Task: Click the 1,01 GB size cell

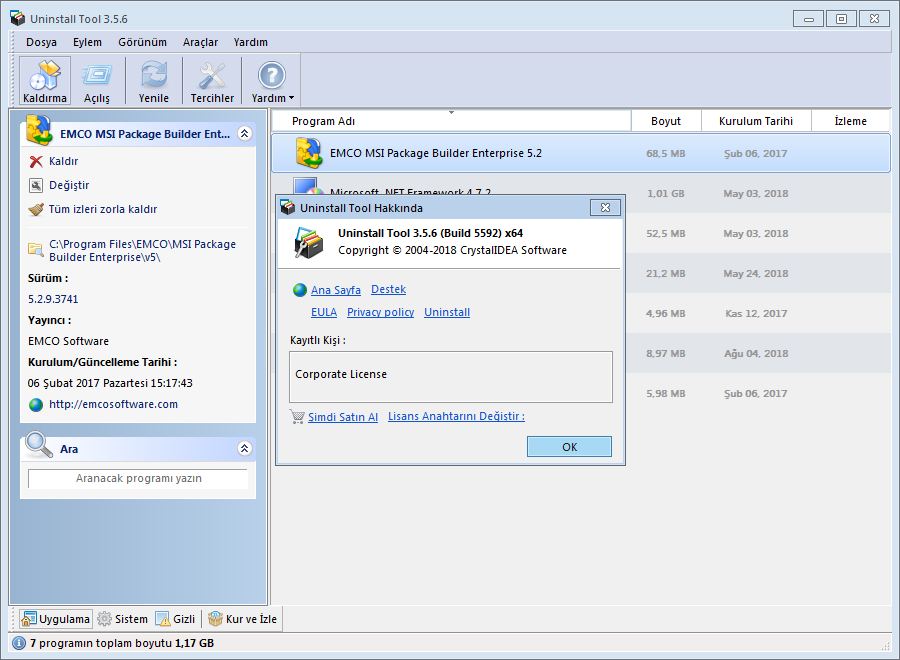Action: 666,193
